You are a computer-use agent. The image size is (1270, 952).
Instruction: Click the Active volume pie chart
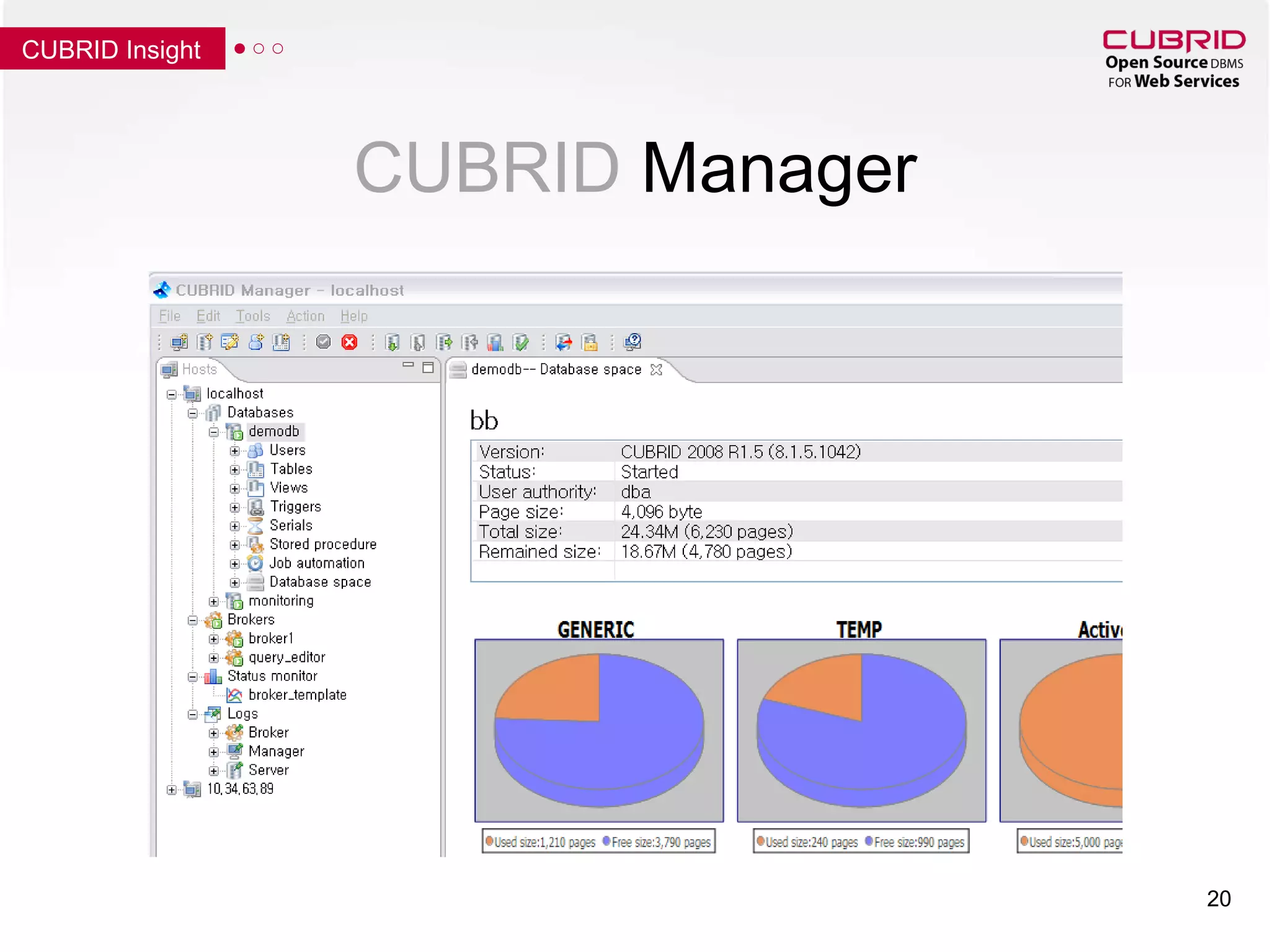tap(1071, 730)
